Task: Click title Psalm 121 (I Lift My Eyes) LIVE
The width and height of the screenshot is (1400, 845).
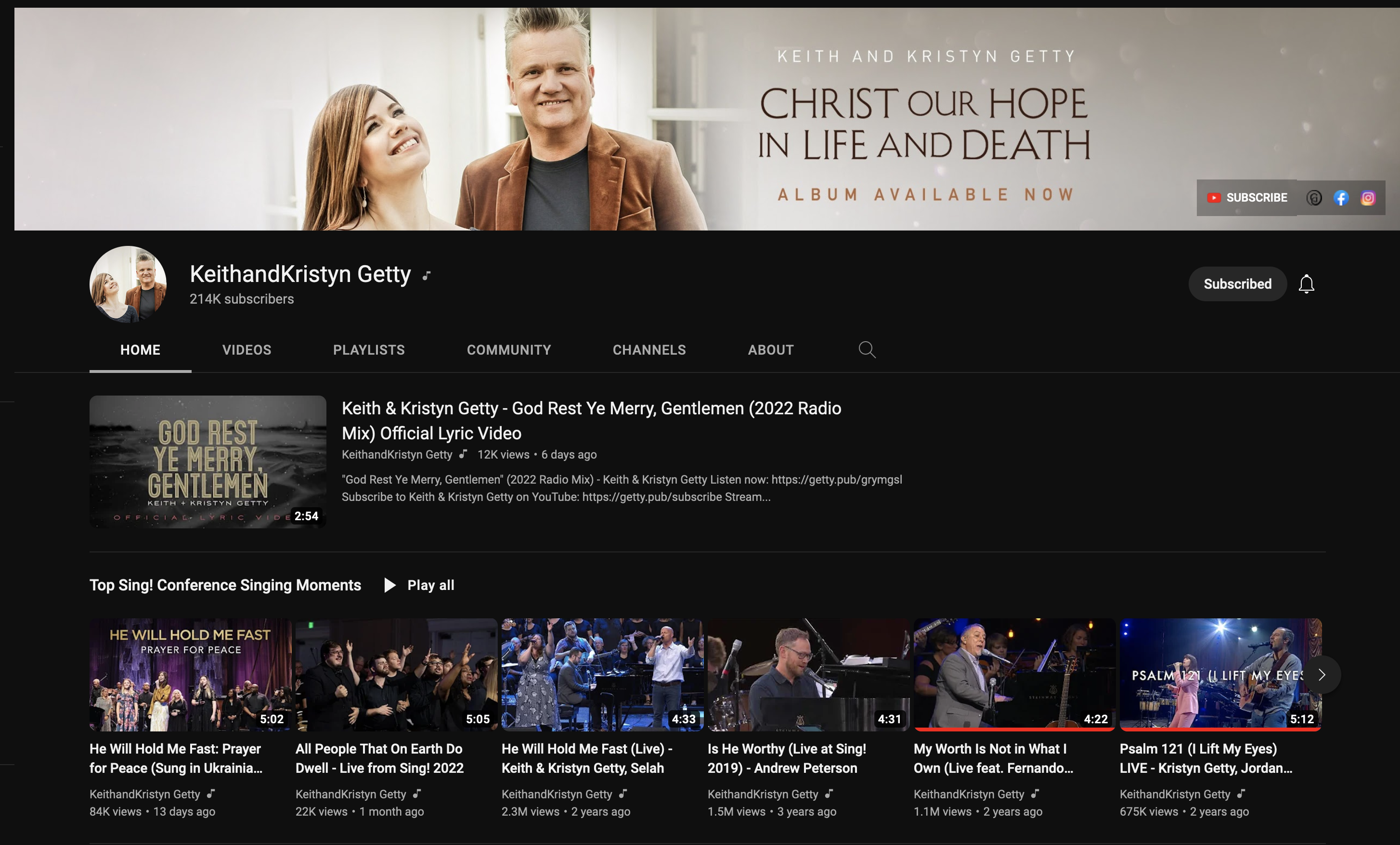Action: click(1206, 759)
